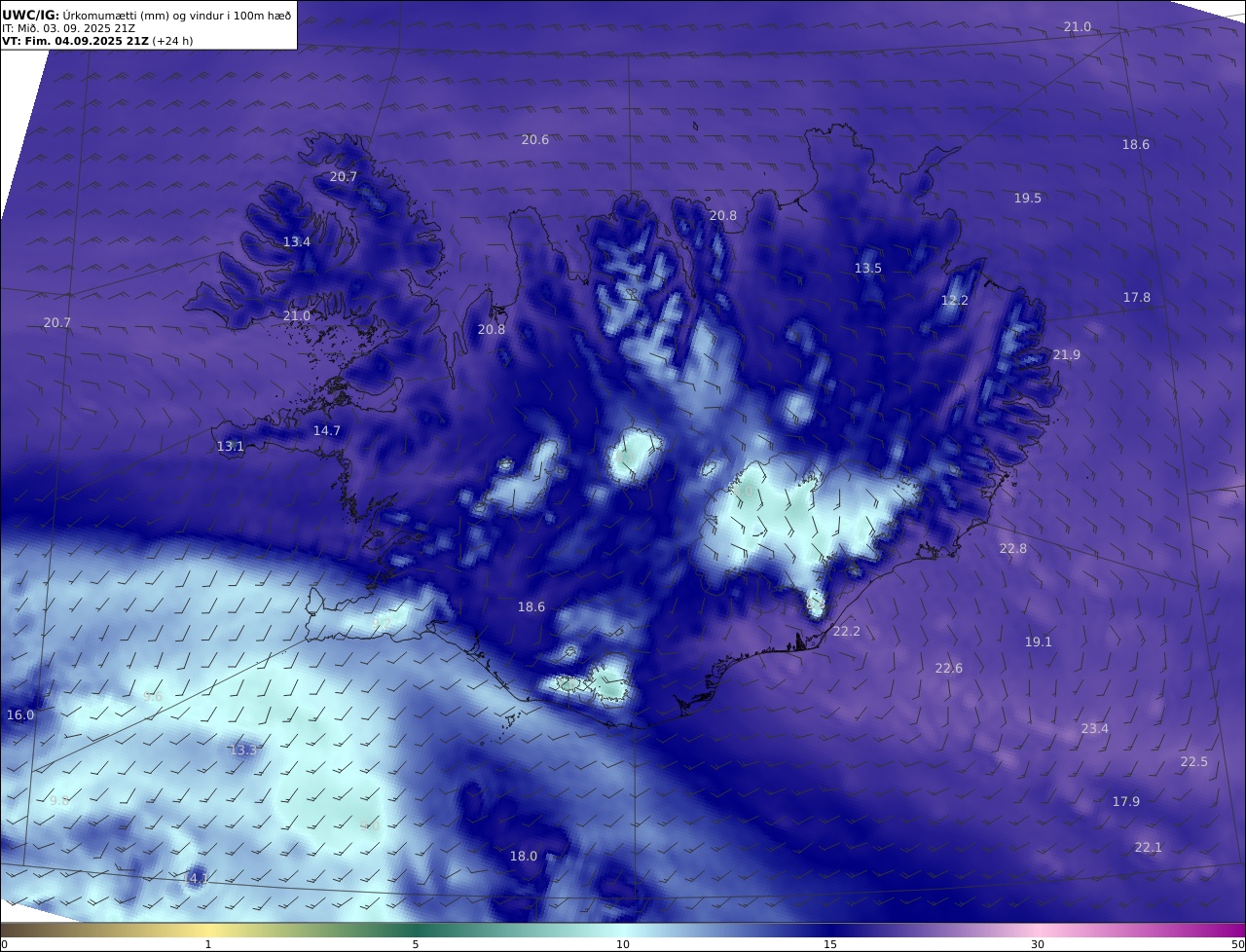Viewport: 1246px width, 952px height.
Task: Click the '13.3' value label
Action: 243,751
